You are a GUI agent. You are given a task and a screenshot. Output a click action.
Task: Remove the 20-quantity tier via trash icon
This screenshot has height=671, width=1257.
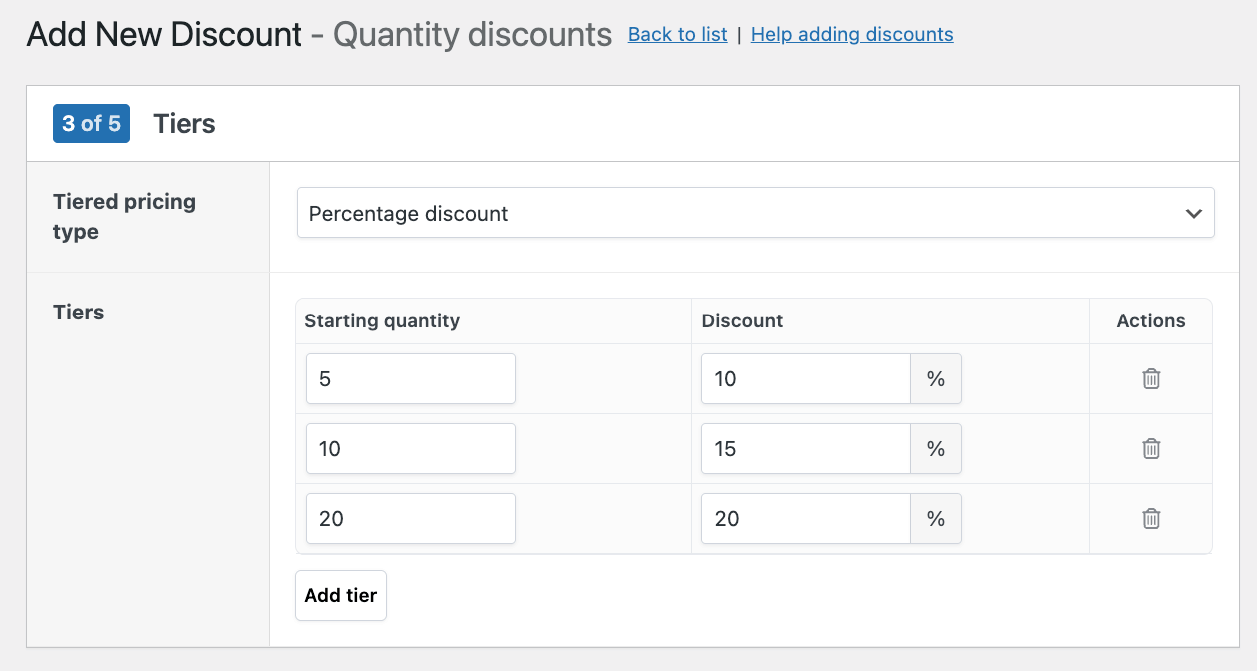1150,518
